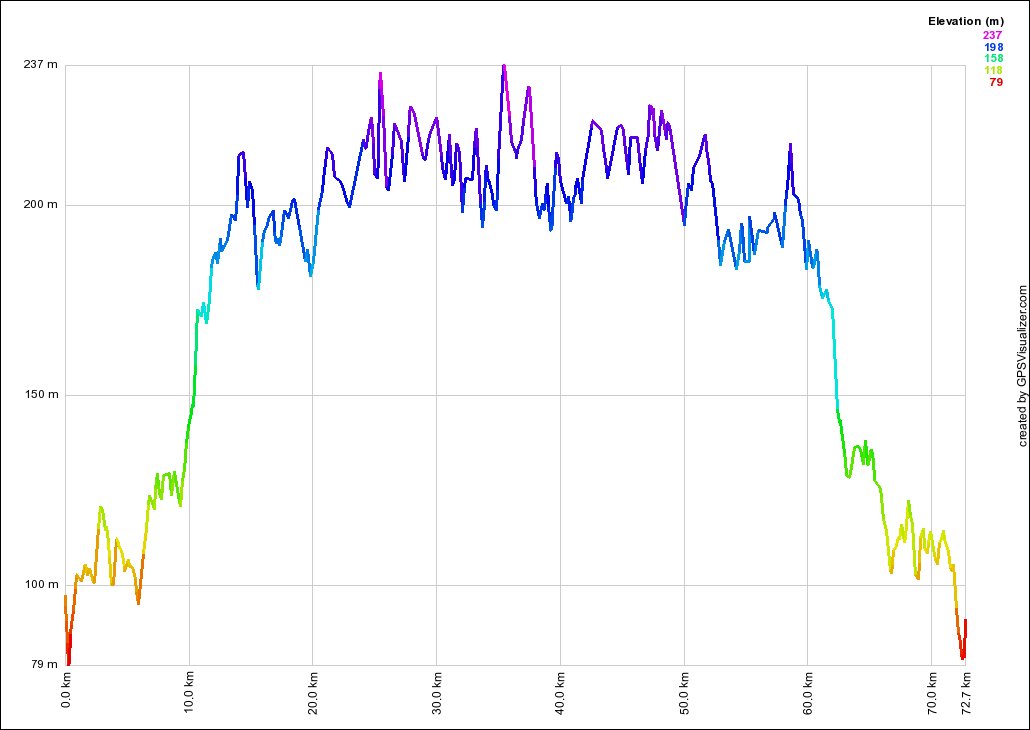Click the highest magenta peak of the profile
The image size is (1030, 730).
504,66
